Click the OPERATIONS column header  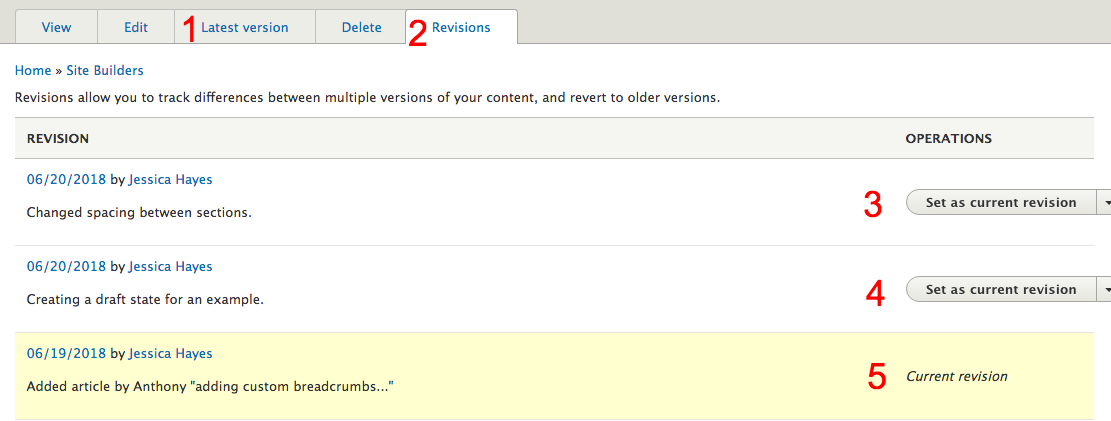coord(948,138)
